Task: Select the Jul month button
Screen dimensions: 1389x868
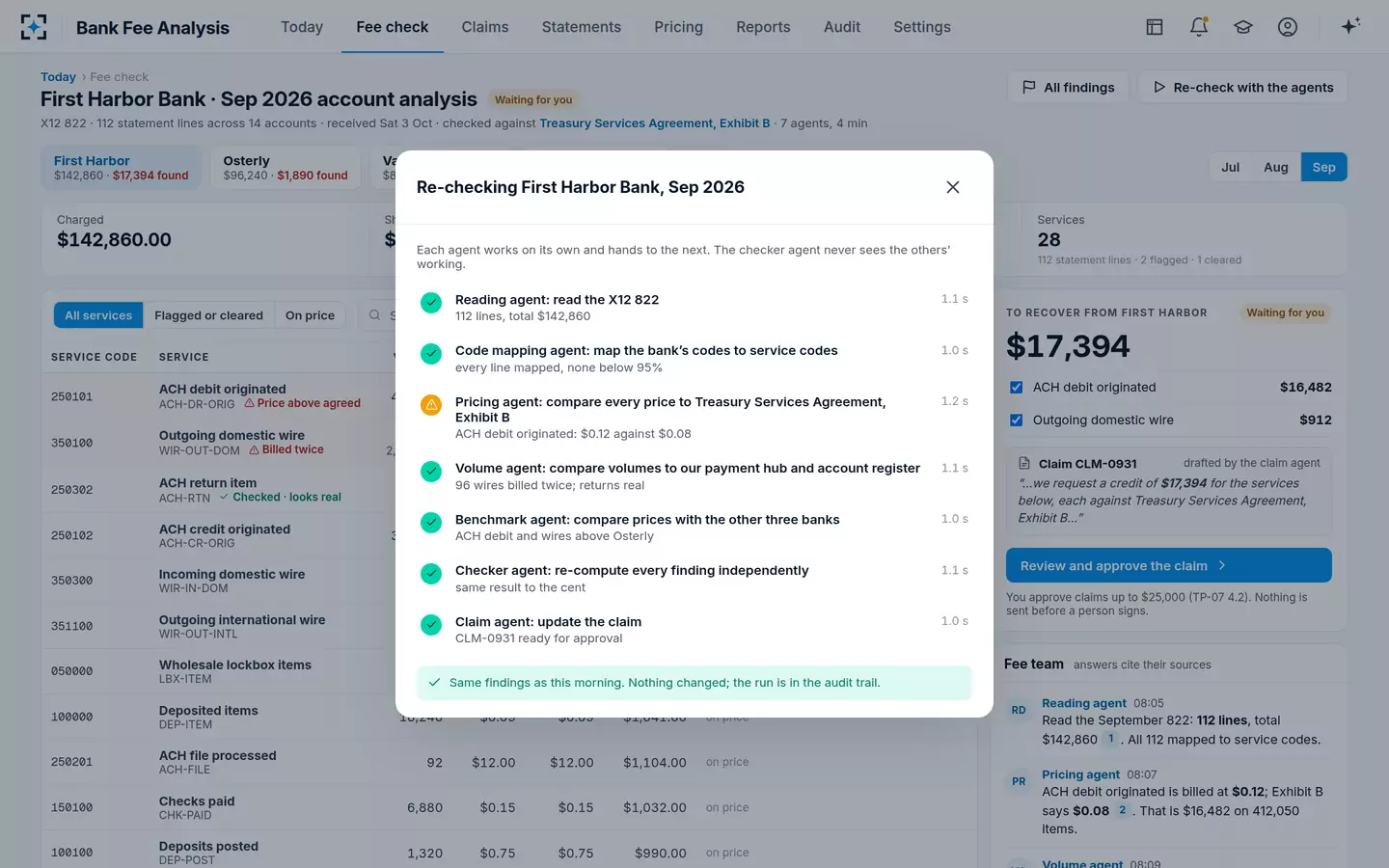Action: pos(1231,167)
